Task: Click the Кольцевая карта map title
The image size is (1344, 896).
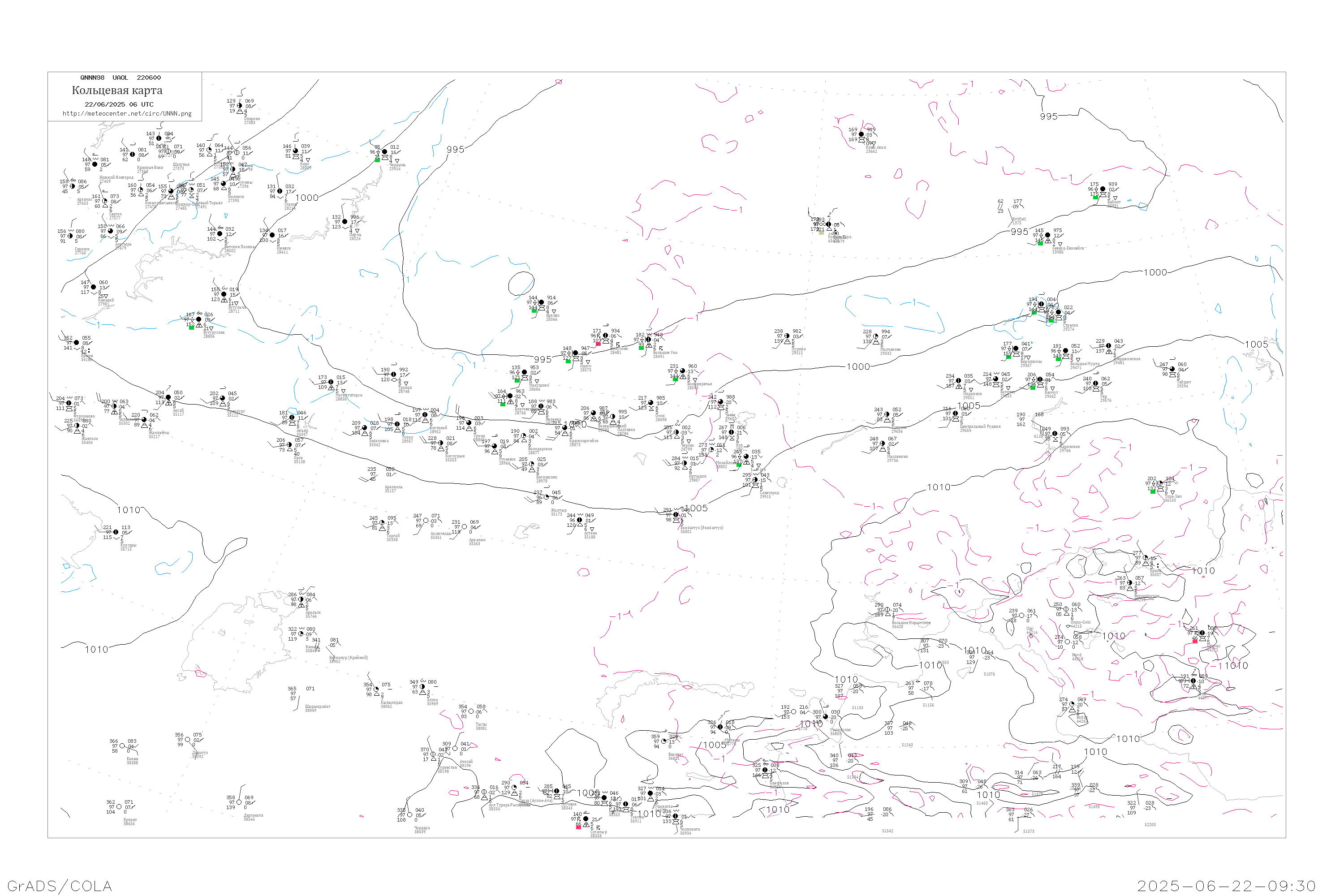Action: pos(116,90)
